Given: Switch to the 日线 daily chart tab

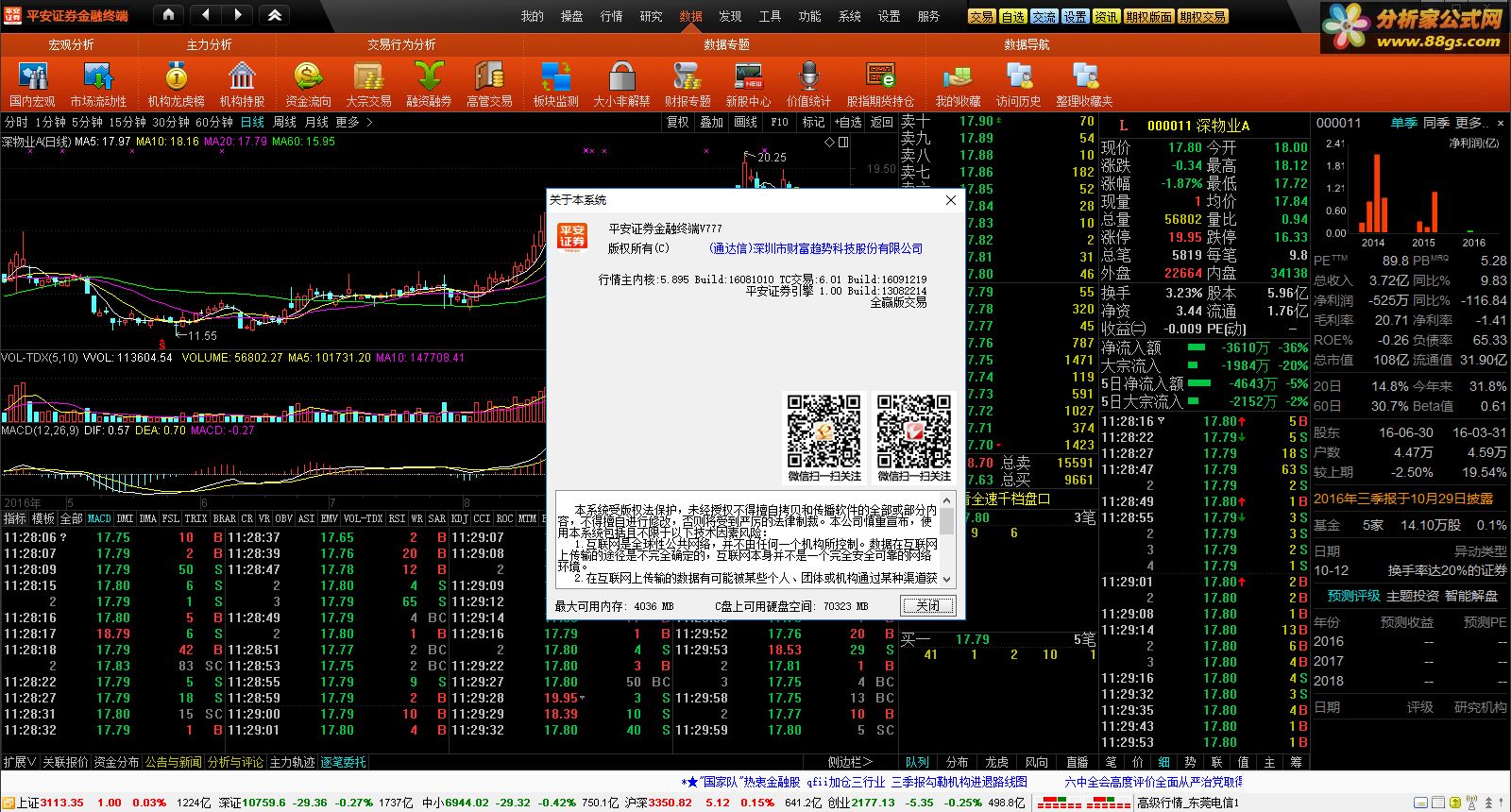Looking at the screenshot, I should (252, 122).
